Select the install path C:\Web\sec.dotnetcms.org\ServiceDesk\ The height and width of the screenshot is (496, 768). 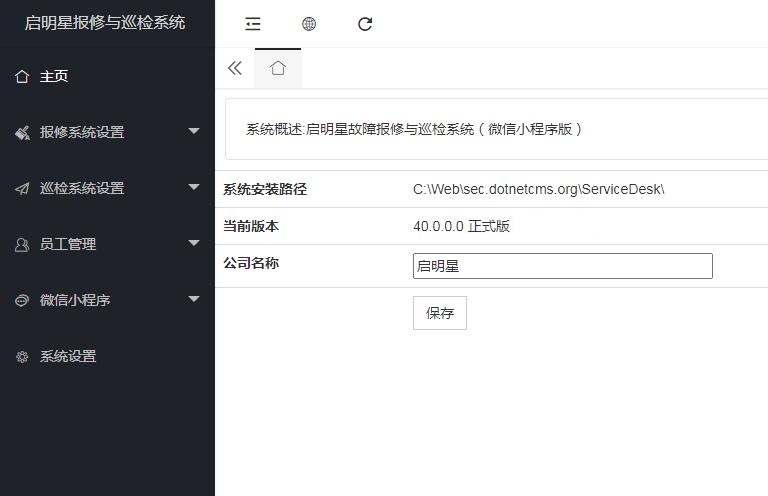(x=539, y=189)
